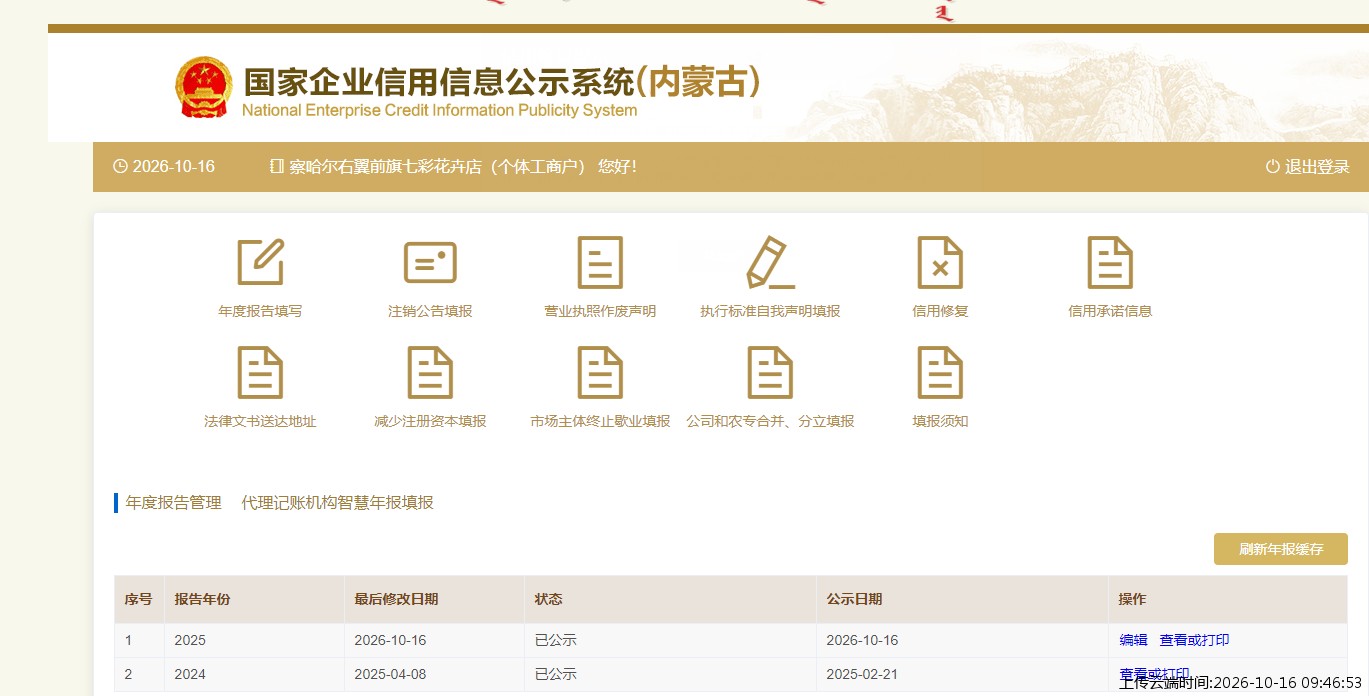This screenshot has height=696, width=1369.
Task: Click the 营业执照作废声明 document icon
Action: point(600,262)
